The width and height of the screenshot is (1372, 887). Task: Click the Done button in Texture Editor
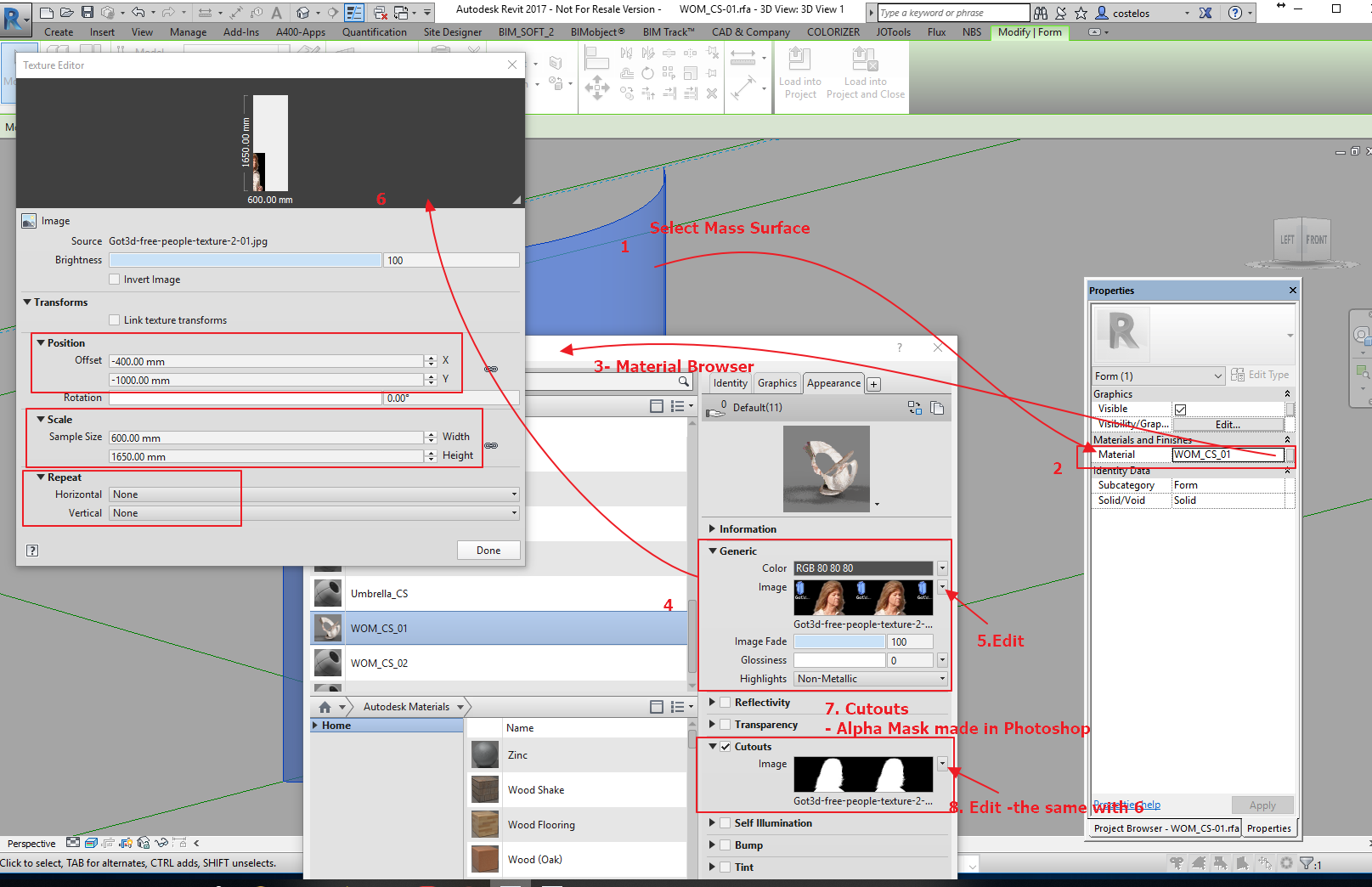click(x=488, y=550)
